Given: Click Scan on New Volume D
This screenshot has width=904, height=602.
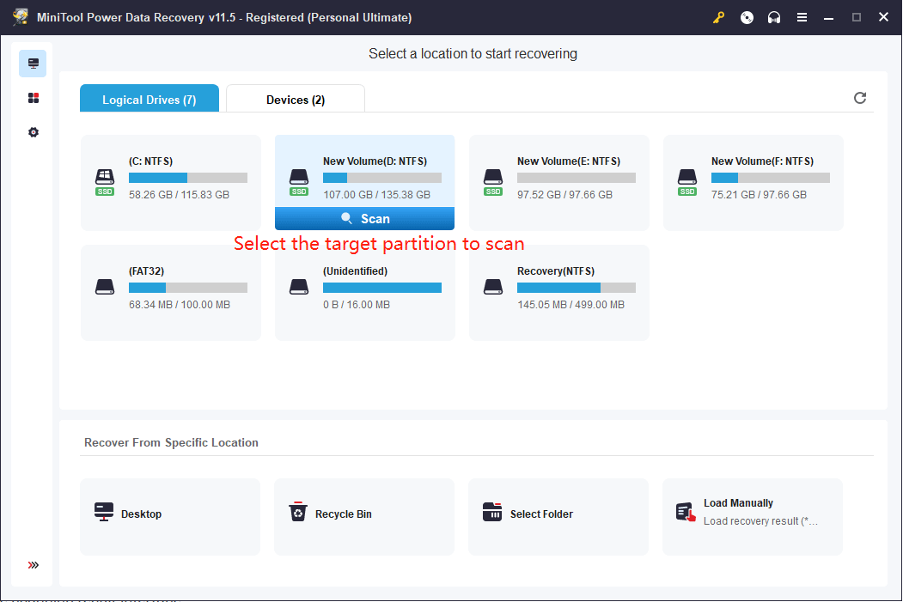Looking at the screenshot, I should [364, 218].
